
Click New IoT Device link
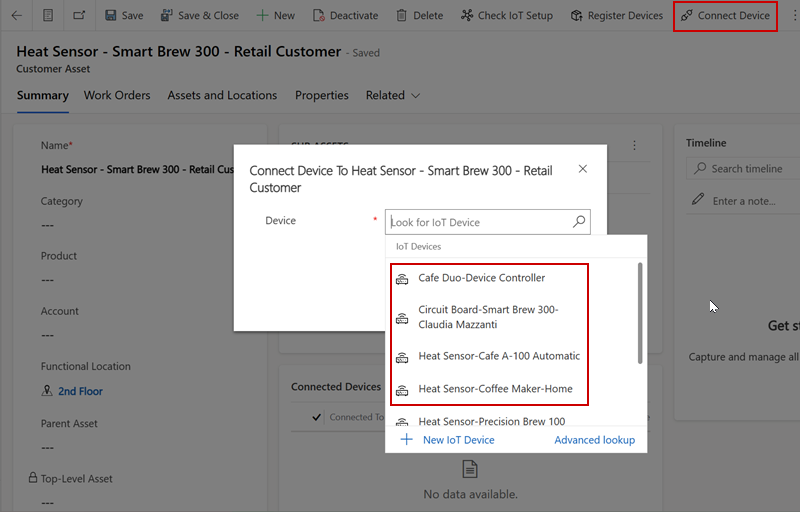pos(458,440)
